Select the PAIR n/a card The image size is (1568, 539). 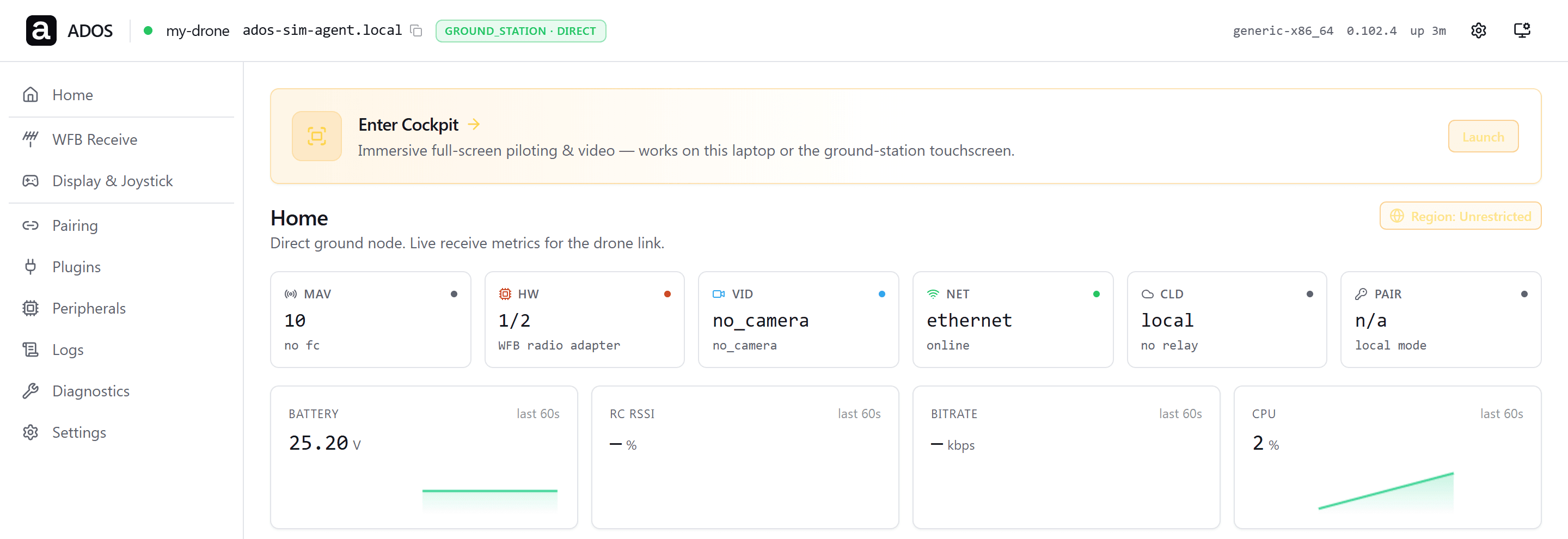coord(1441,320)
